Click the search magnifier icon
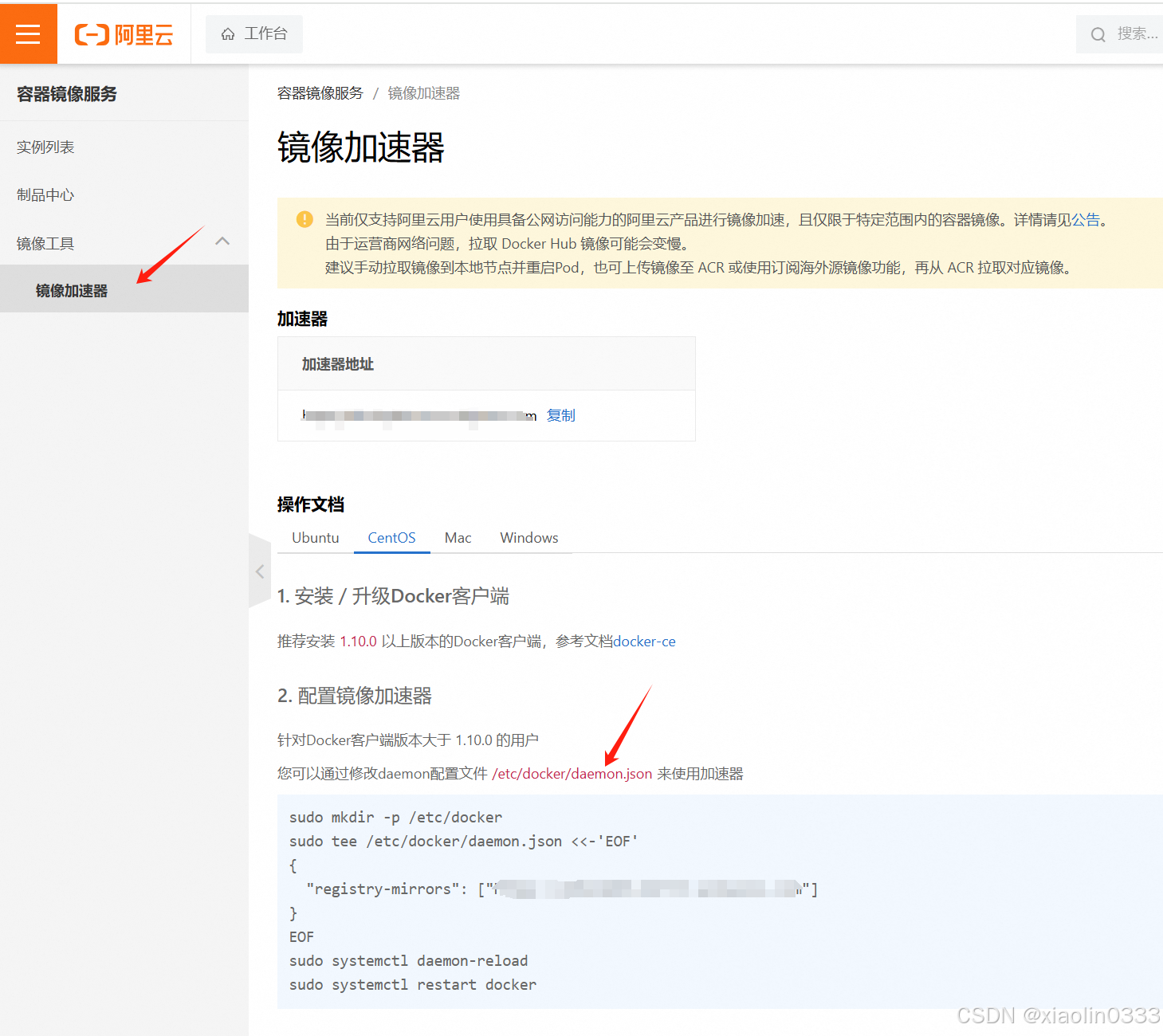 (1098, 34)
